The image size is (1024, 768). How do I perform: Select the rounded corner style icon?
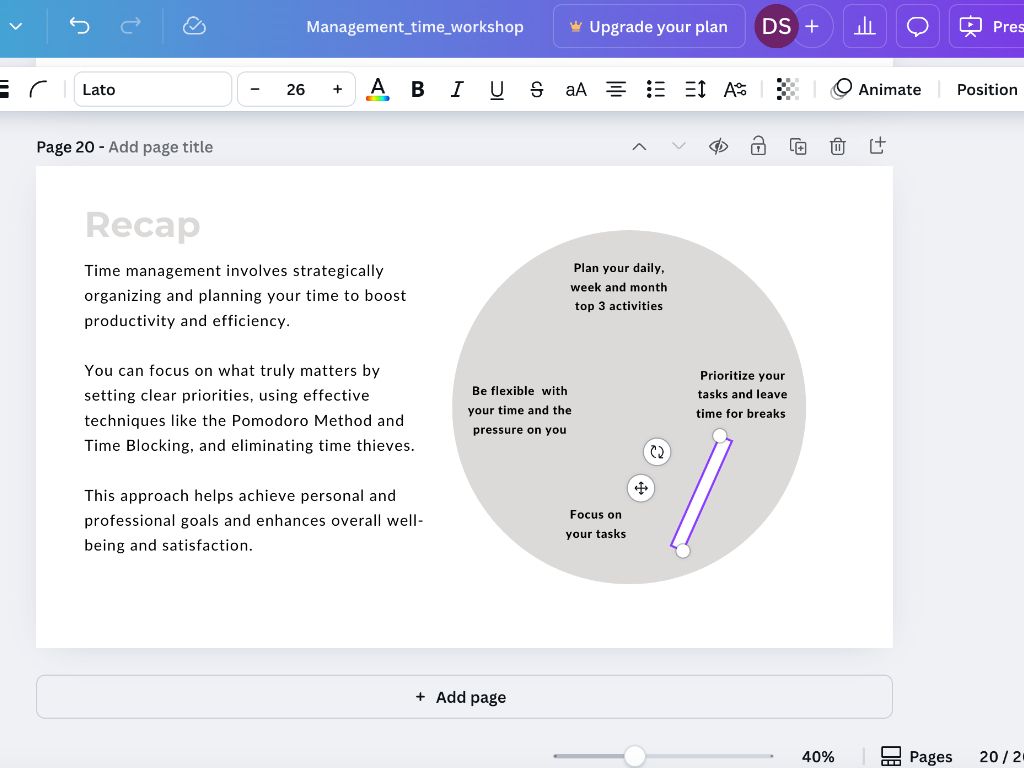pos(39,89)
